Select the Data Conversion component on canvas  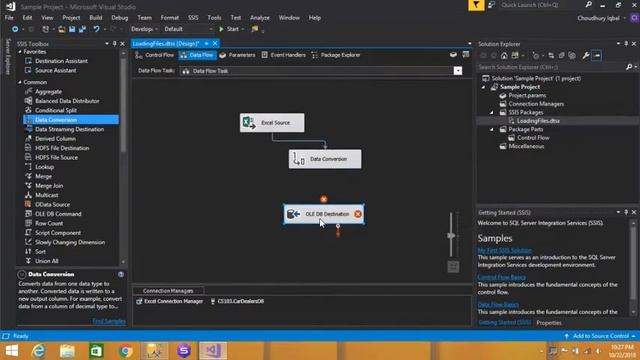(325, 159)
